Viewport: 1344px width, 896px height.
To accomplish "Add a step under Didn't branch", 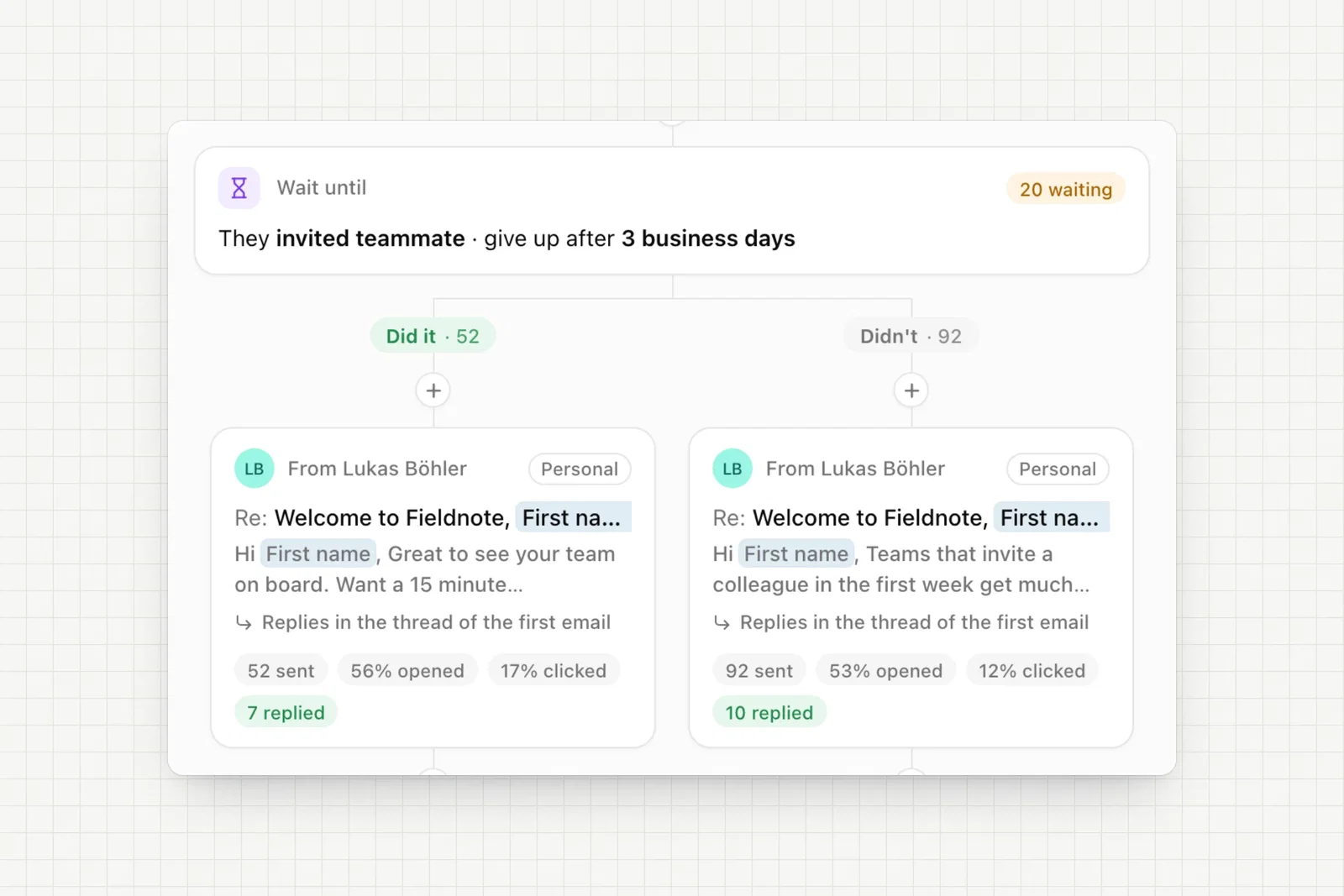I will click(x=911, y=390).
